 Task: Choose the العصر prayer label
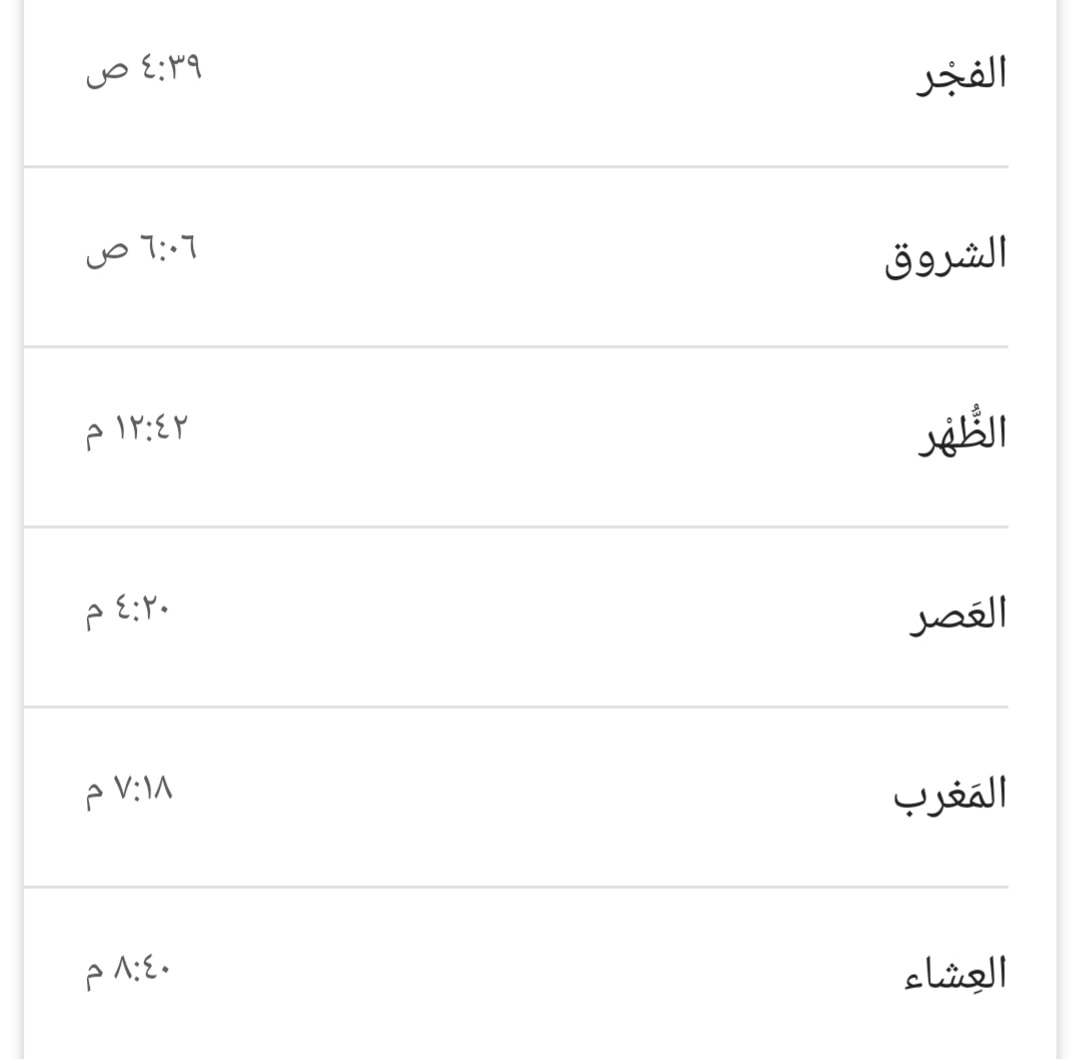click(x=958, y=612)
